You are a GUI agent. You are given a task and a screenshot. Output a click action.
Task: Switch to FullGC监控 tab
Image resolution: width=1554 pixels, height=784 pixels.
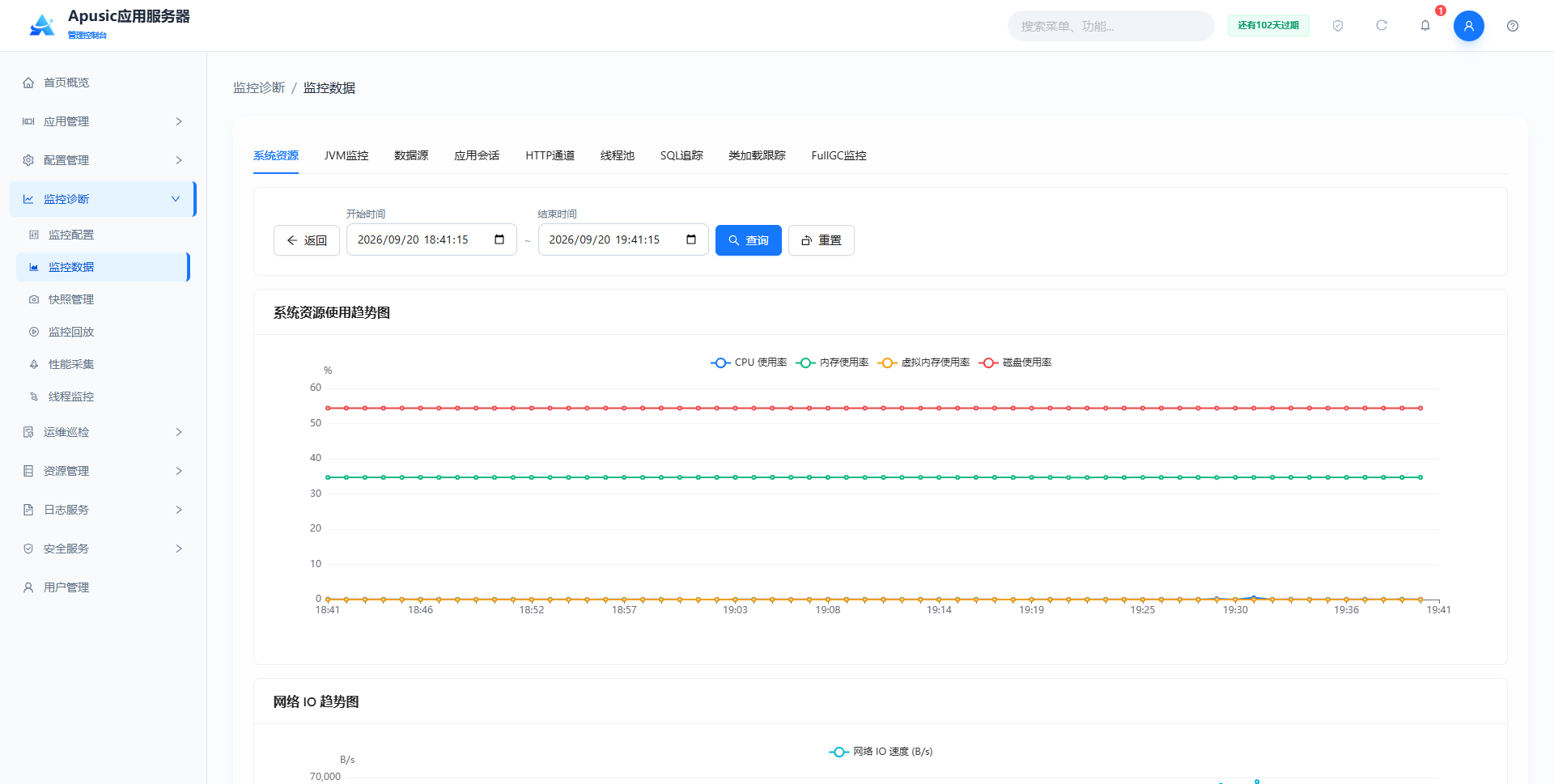[839, 155]
